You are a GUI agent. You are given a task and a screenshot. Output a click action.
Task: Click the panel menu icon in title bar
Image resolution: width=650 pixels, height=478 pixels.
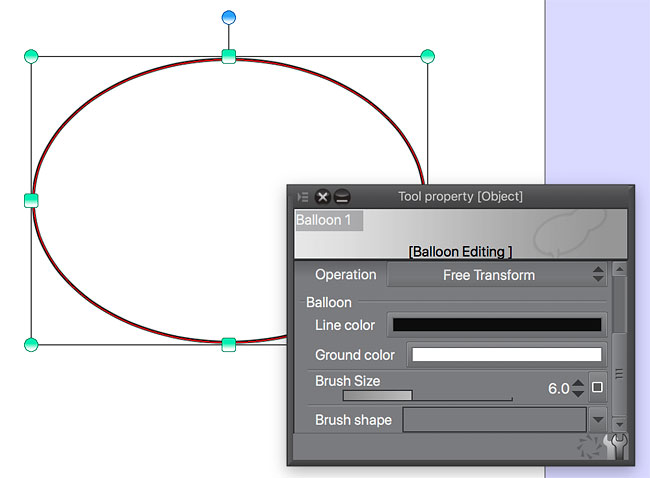point(303,197)
